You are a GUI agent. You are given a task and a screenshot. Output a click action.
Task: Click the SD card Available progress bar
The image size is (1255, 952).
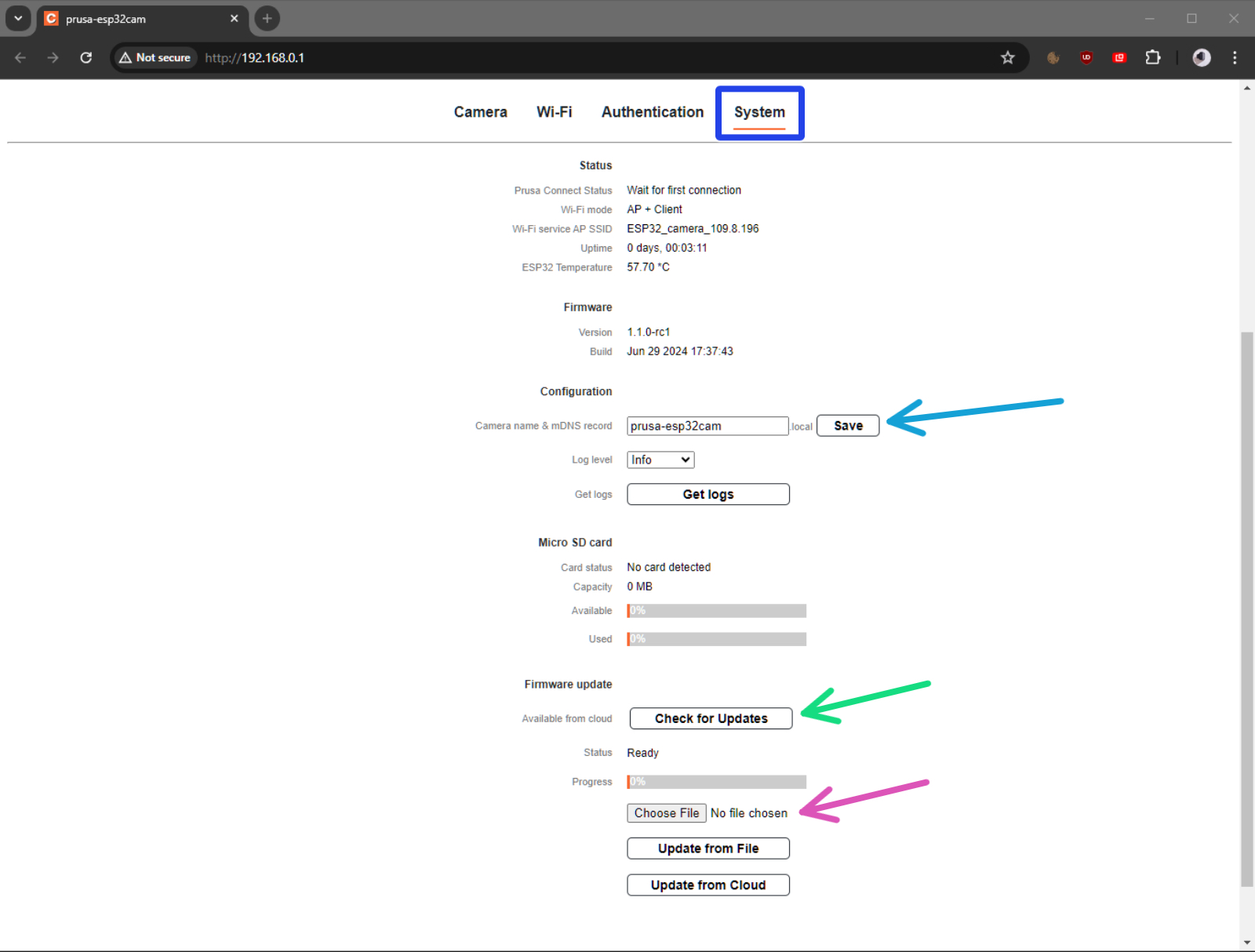(717, 611)
